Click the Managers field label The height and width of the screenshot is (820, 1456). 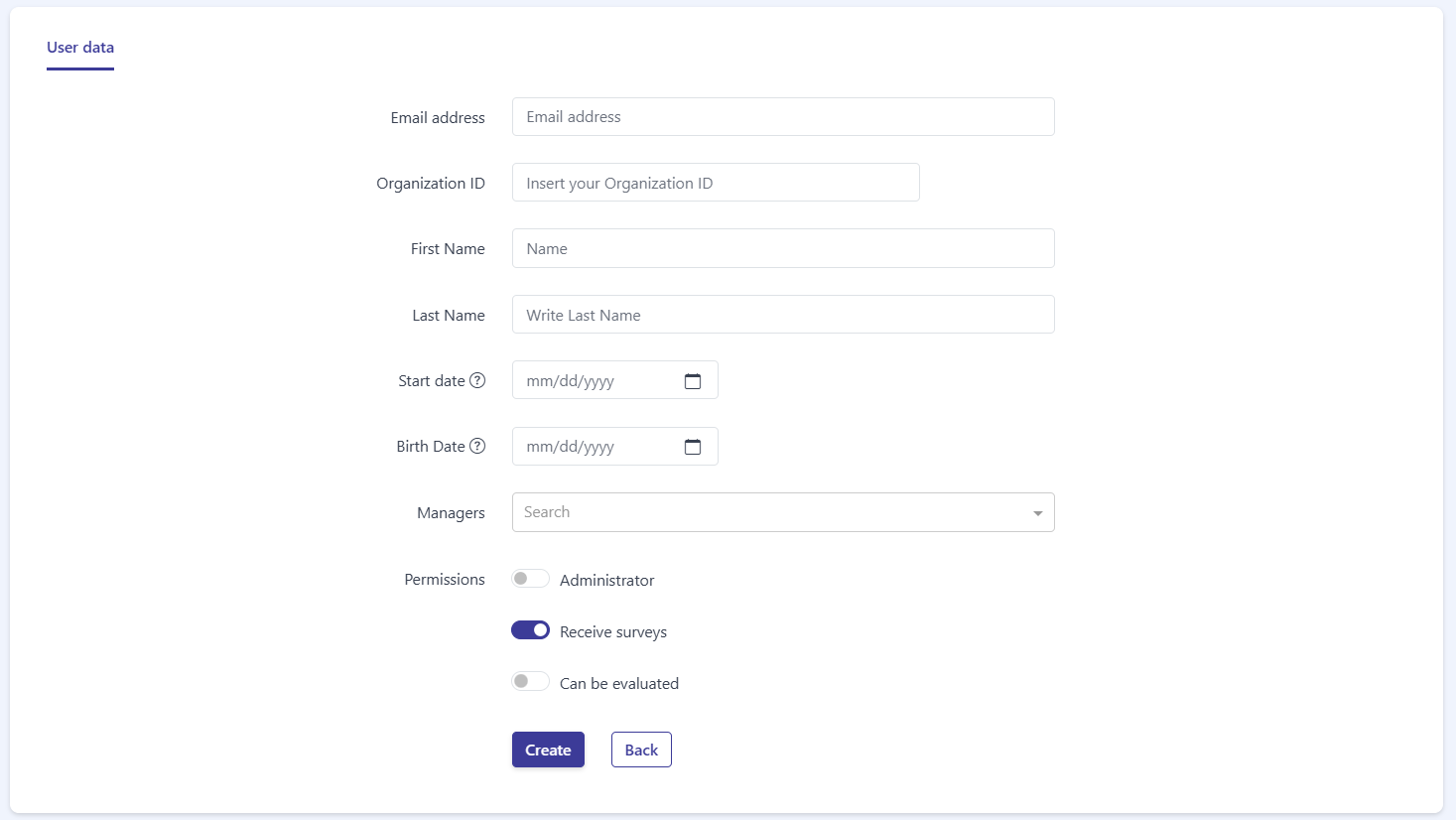point(451,513)
